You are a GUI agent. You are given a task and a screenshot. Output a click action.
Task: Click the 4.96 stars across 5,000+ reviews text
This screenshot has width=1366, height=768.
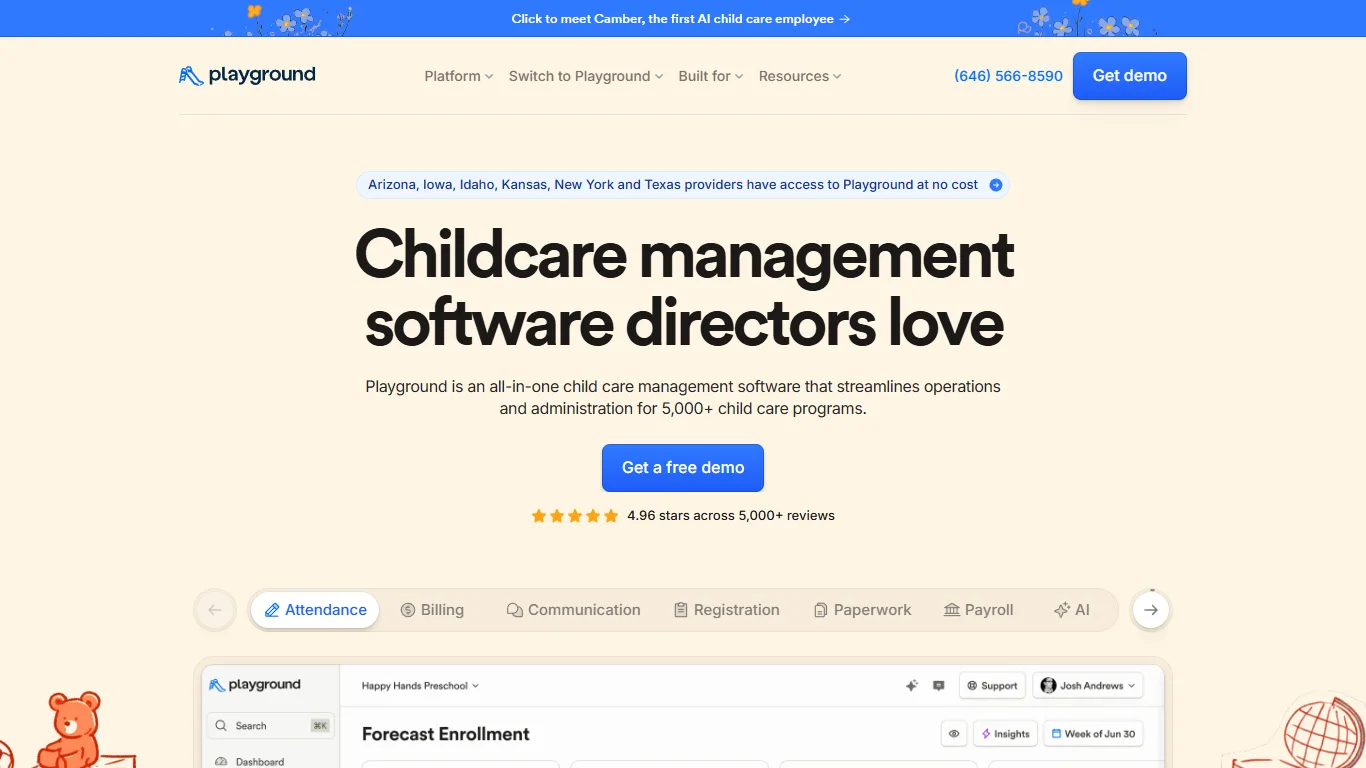pos(731,516)
